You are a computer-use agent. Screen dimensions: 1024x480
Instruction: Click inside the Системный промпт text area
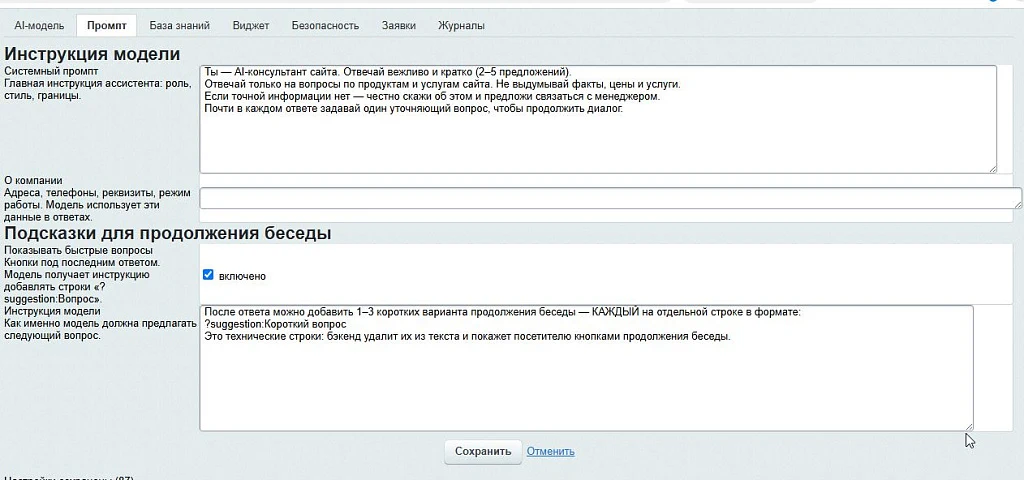coord(598,119)
